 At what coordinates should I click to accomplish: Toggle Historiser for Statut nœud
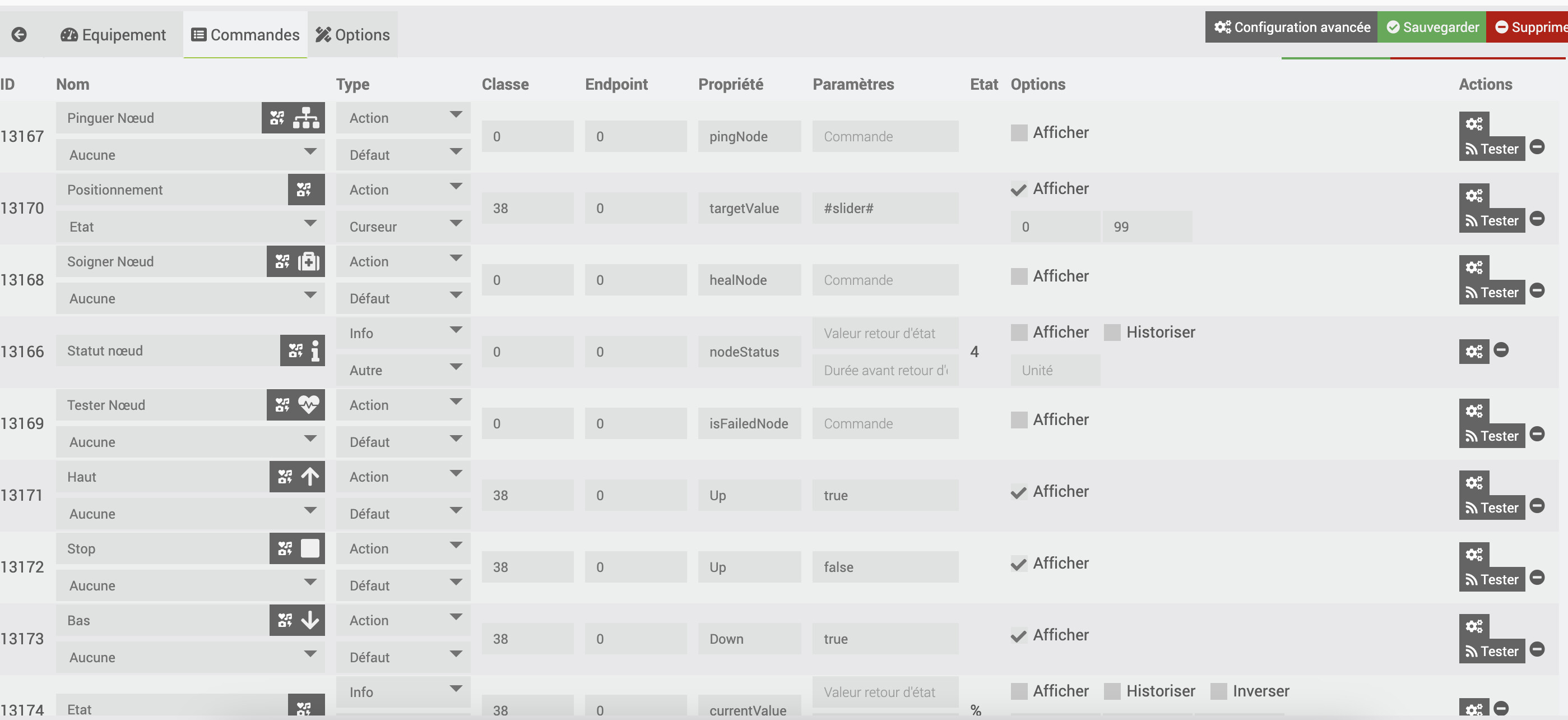point(1112,333)
